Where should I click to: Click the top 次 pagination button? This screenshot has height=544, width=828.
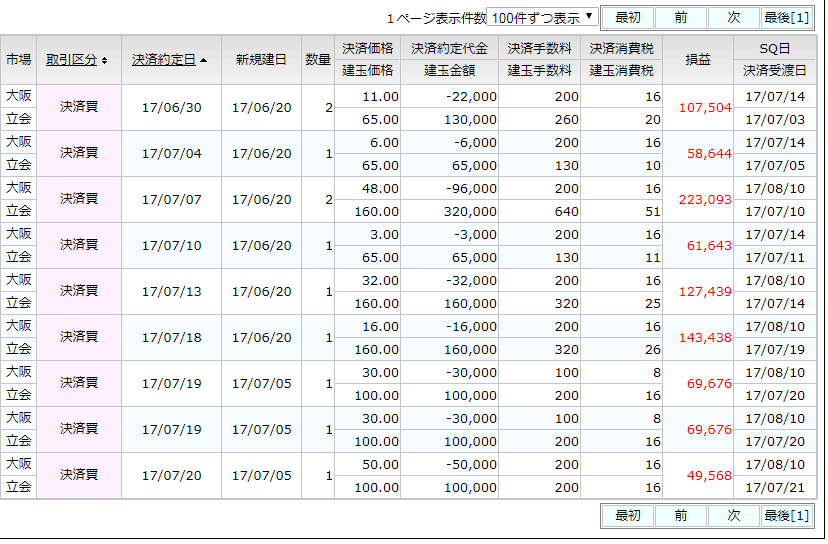tap(734, 18)
